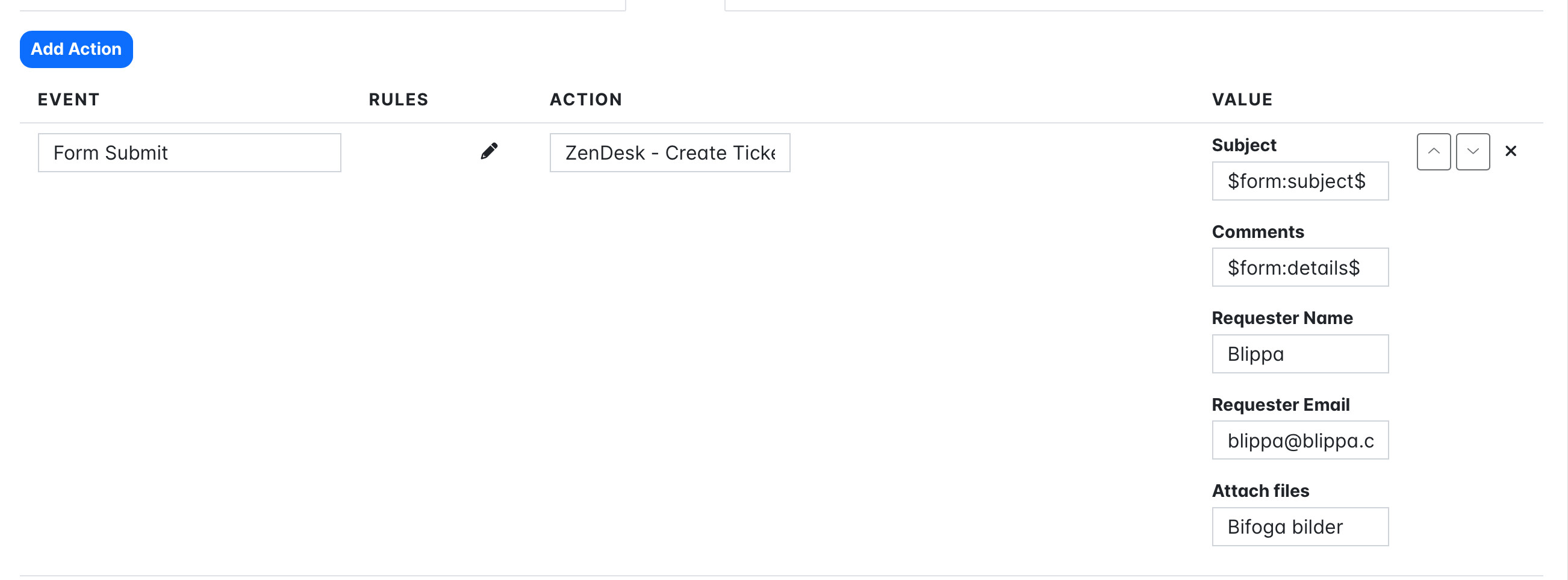Click the Comments label

click(x=1257, y=232)
